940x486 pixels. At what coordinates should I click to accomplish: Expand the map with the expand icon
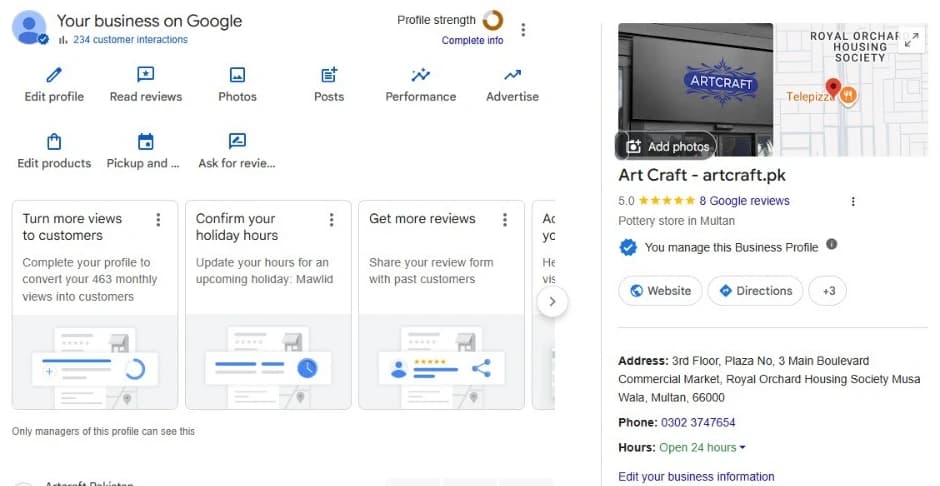click(x=912, y=40)
